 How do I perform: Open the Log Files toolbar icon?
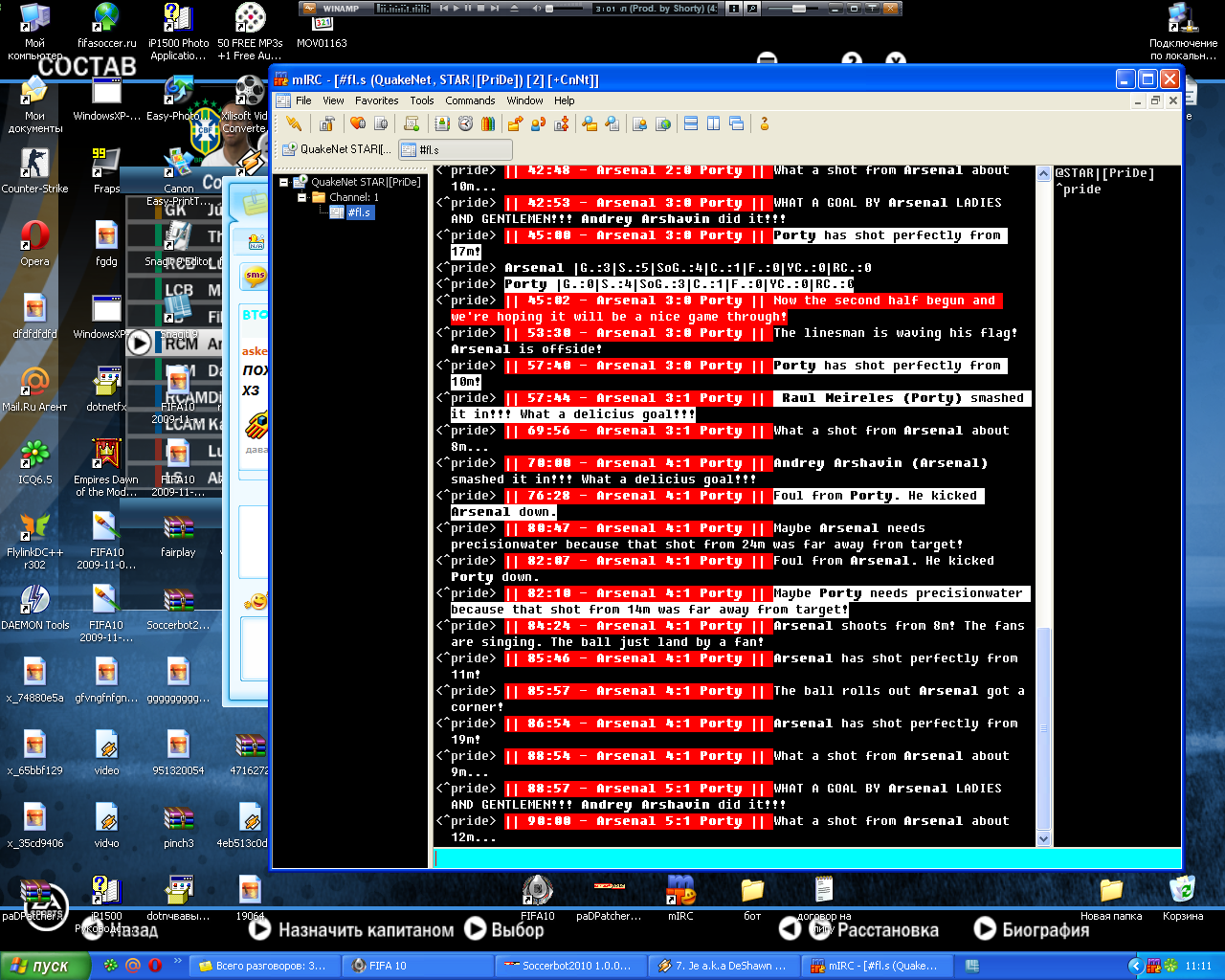(x=612, y=123)
